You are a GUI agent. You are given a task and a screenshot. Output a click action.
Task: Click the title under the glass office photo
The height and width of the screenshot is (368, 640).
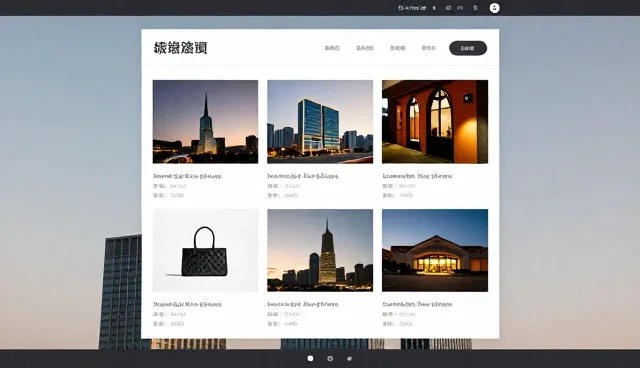point(302,176)
